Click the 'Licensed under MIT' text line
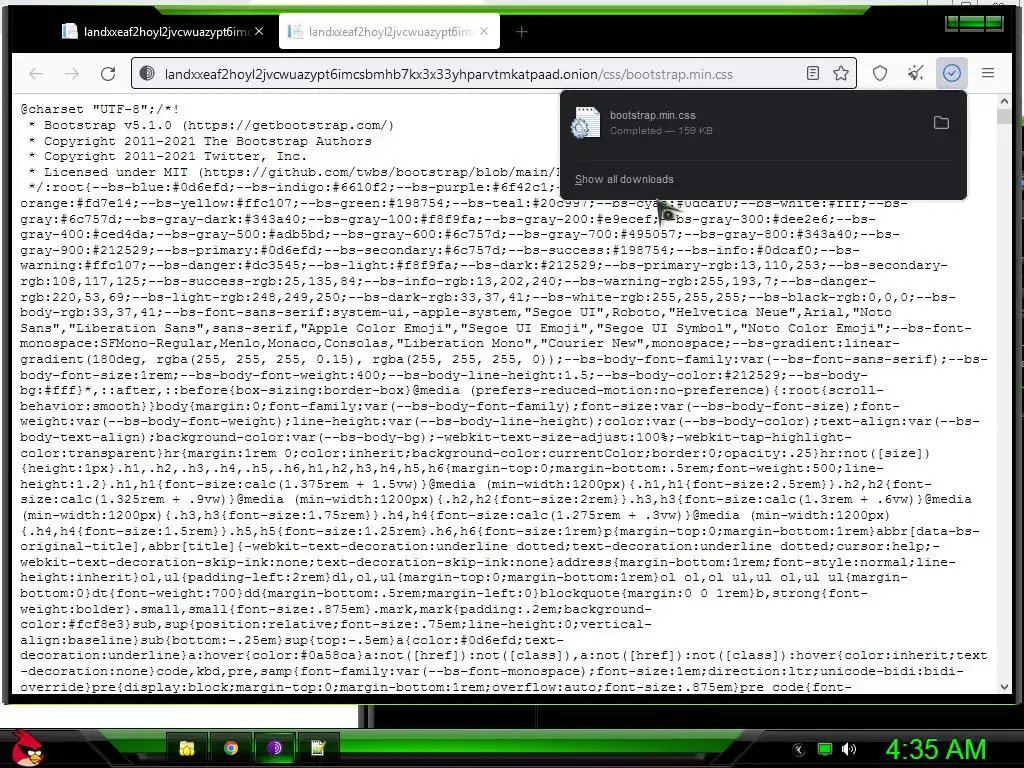 tap(295, 172)
